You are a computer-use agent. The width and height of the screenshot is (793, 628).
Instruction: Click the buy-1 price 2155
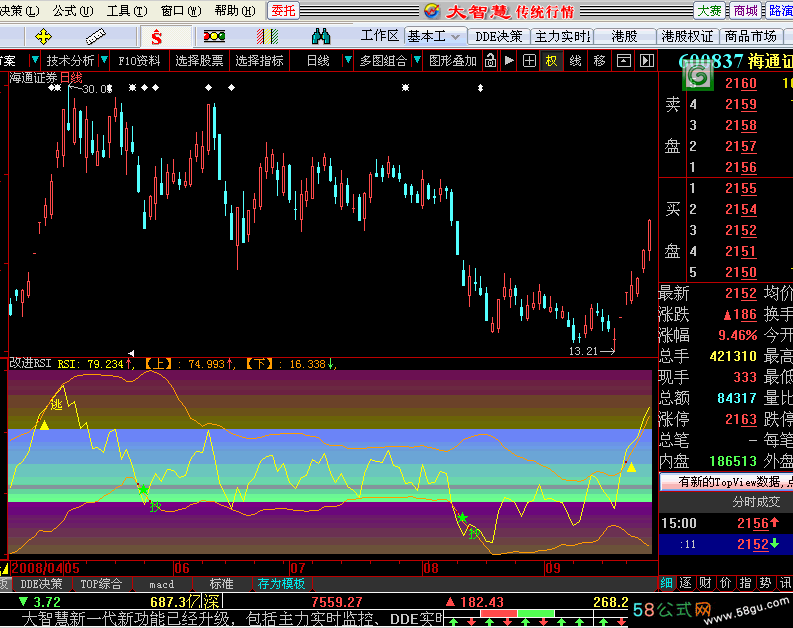[x=740, y=189]
